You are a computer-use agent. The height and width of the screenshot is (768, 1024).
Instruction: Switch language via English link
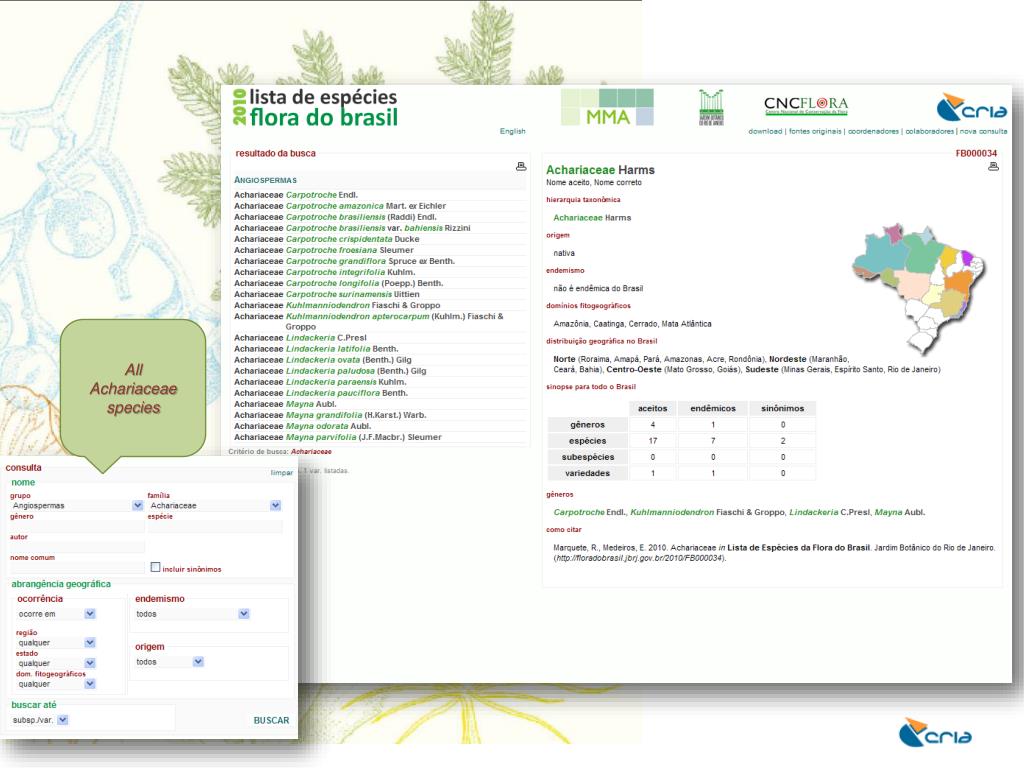click(513, 131)
